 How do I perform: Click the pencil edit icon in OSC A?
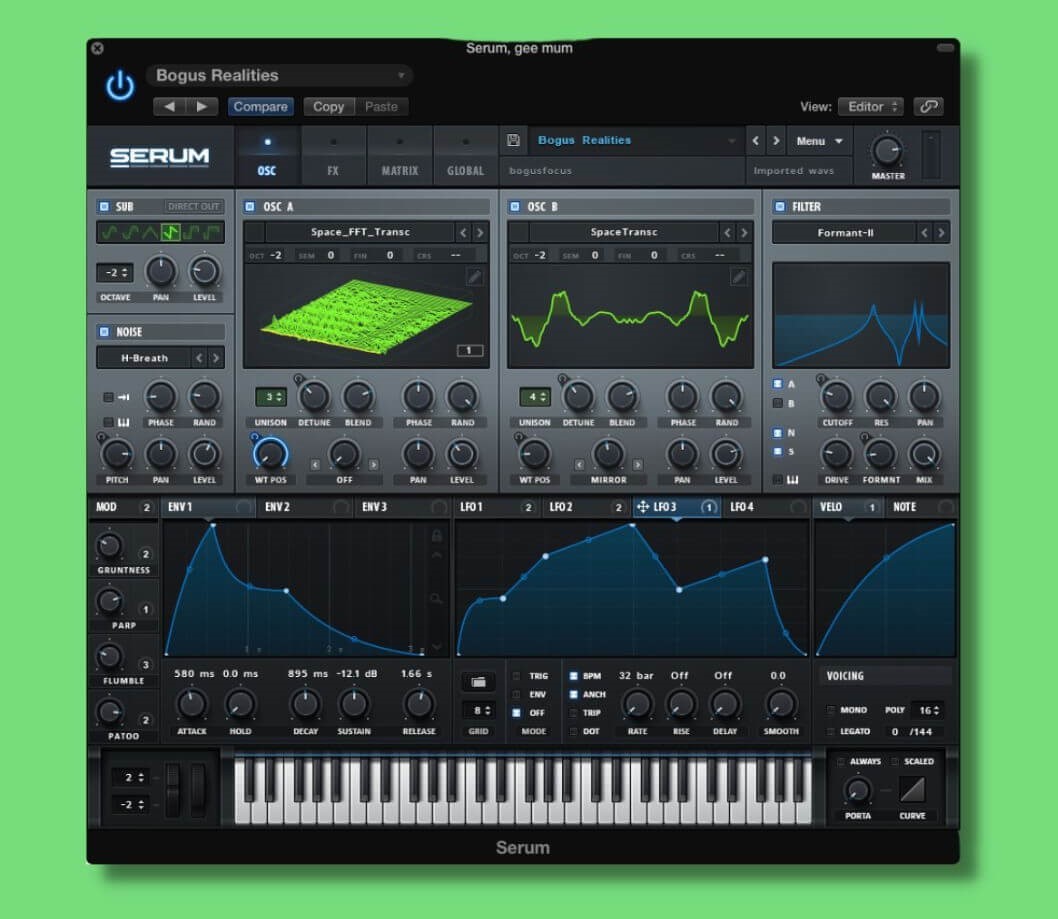tap(474, 277)
